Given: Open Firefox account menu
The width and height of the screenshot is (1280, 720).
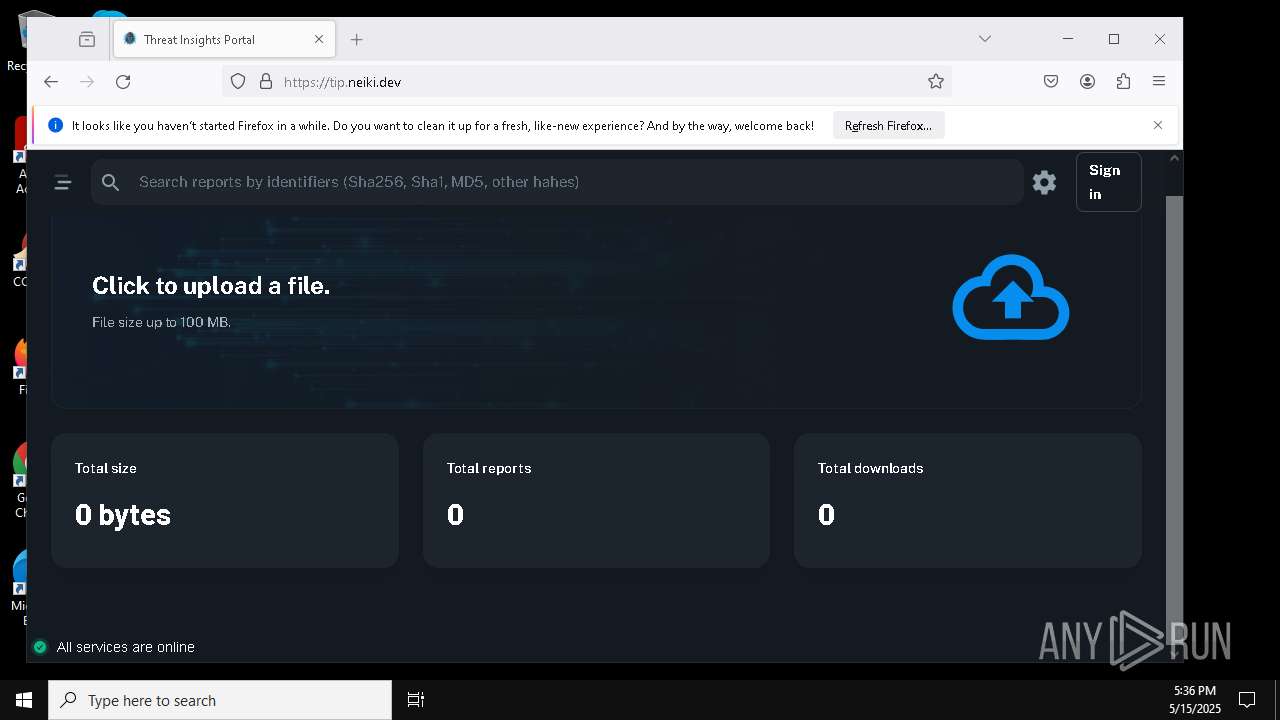Looking at the screenshot, I should pyautogui.click(x=1087, y=82).
